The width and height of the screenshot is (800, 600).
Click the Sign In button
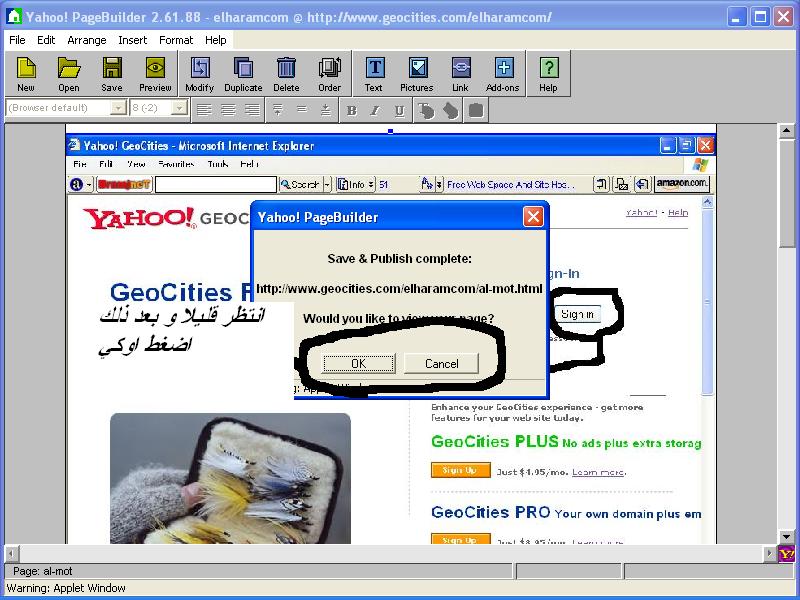point(577,314)
